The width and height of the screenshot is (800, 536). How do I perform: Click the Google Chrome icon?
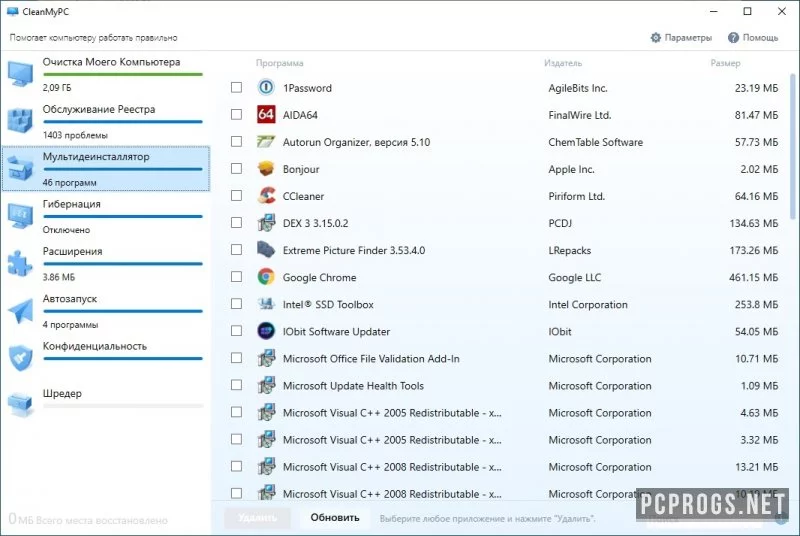click(266, 277)
